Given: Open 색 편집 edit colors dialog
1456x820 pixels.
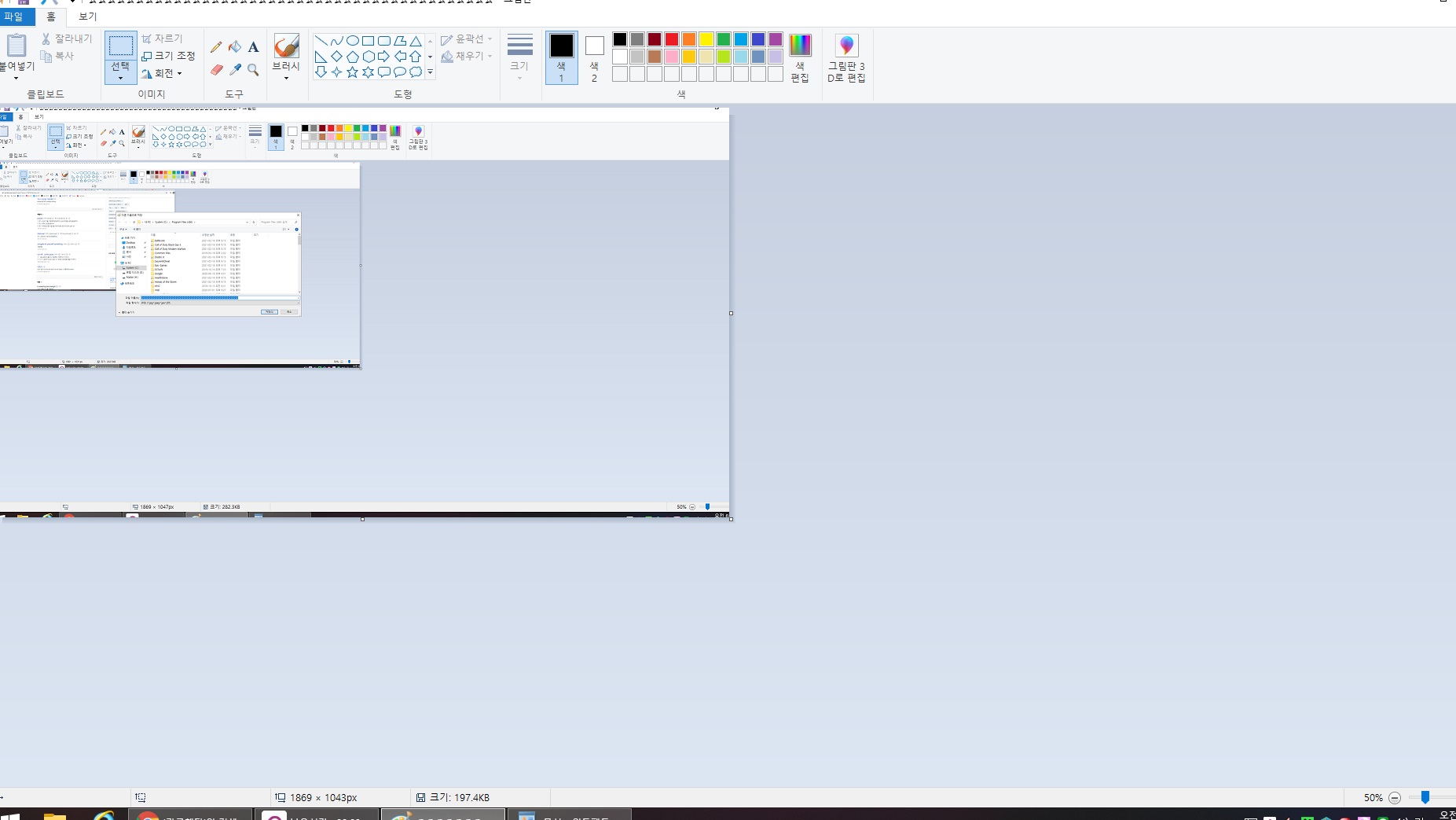Looking at the screenshot, I should coord(800,58).
